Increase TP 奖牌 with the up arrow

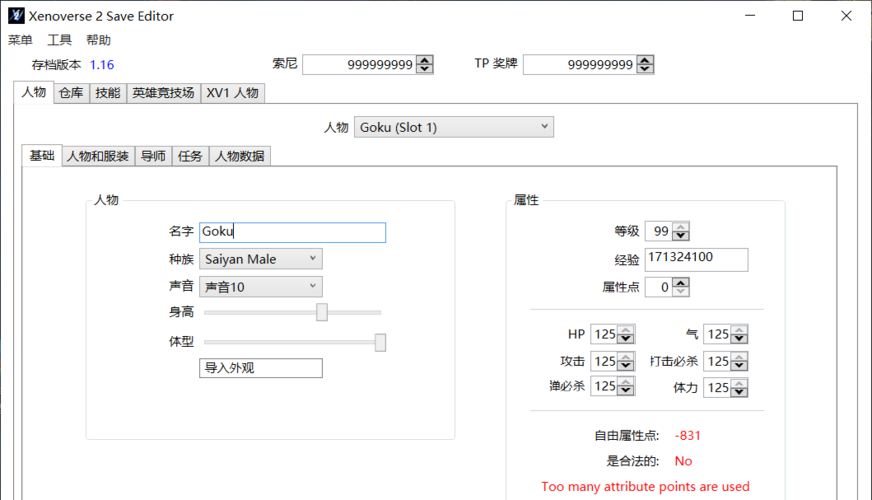pyautogui.click(x=645, y=60)
